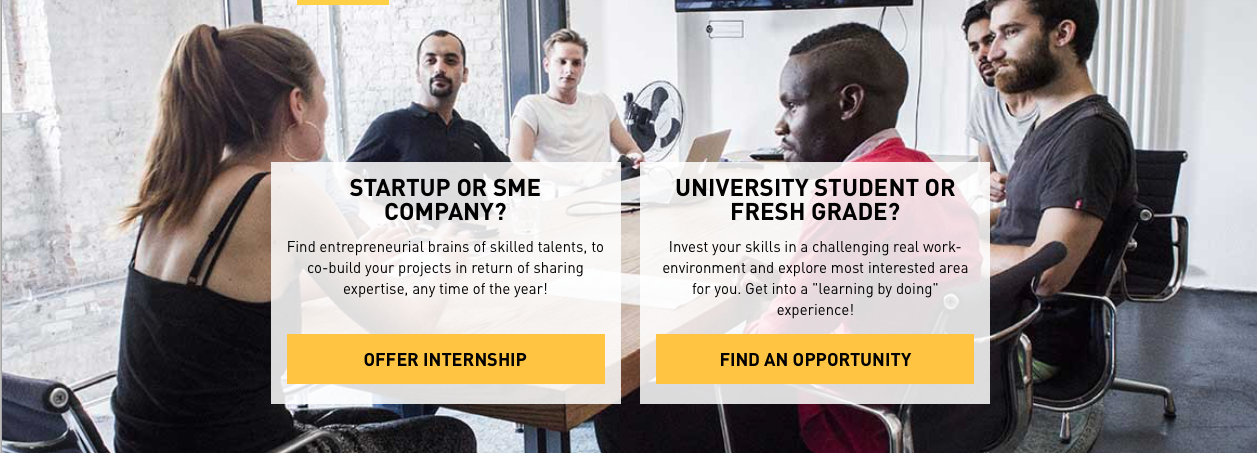Click the OFFER INTERNSHIP button

pyautogui.click(x=445, y=359)
